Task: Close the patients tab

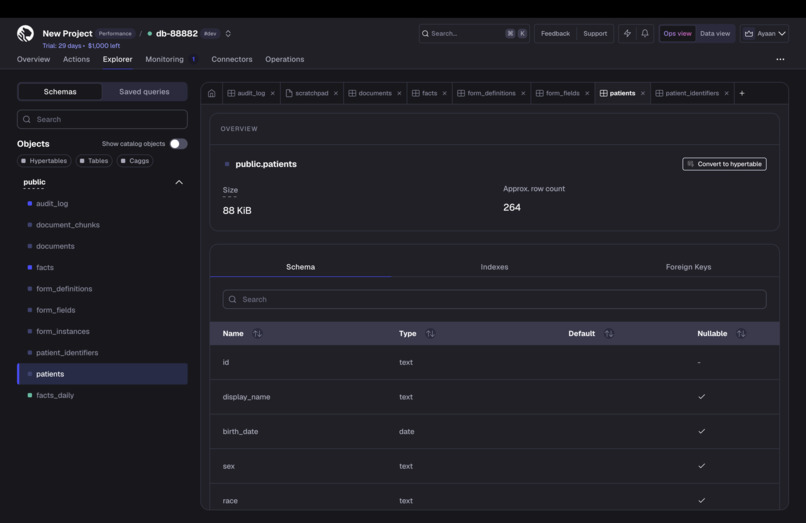Action: click(x=643, y=93)
